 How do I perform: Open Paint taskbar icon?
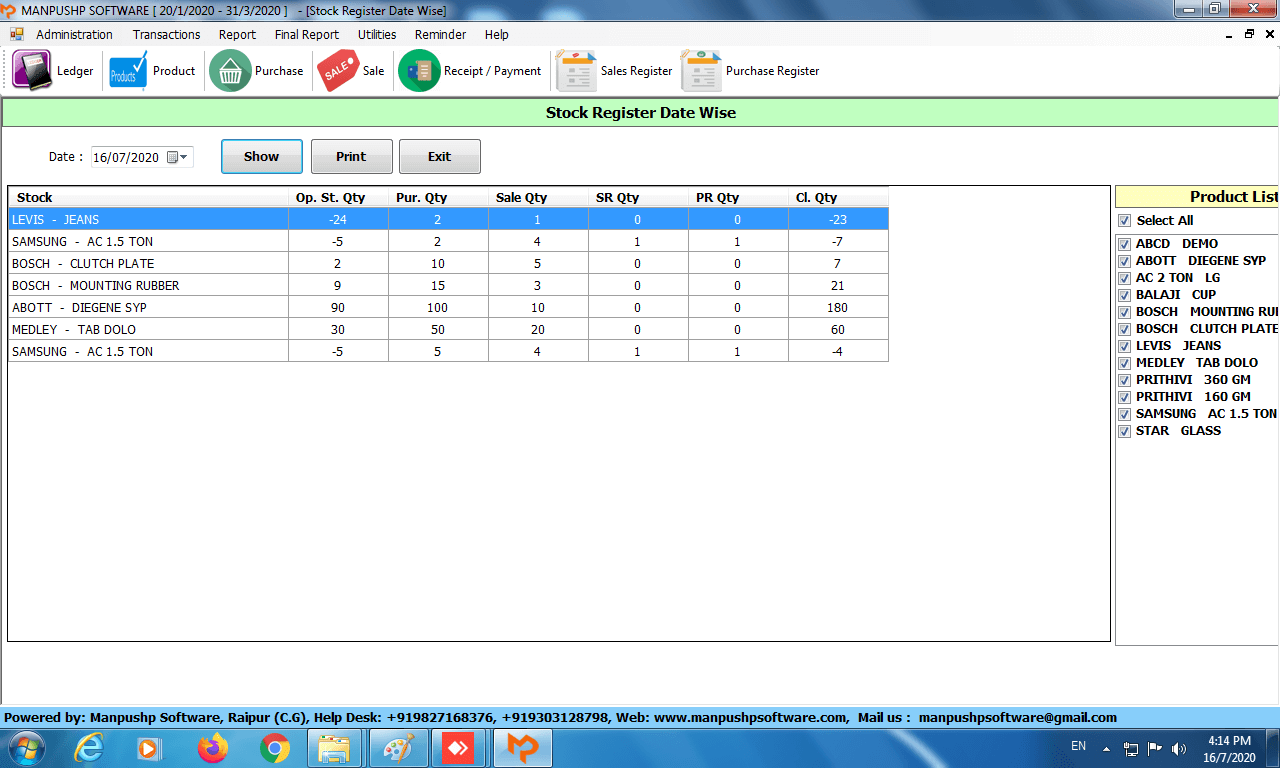[398, 748]
